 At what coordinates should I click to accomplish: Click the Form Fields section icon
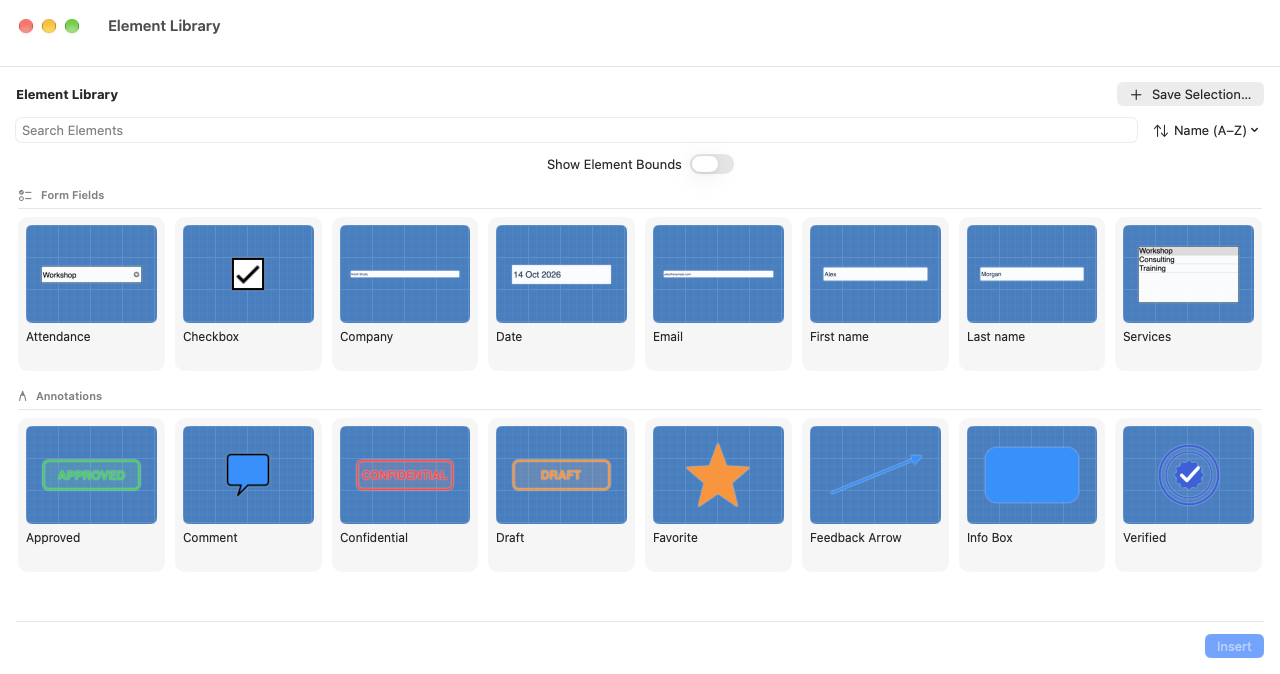(25, 195)
